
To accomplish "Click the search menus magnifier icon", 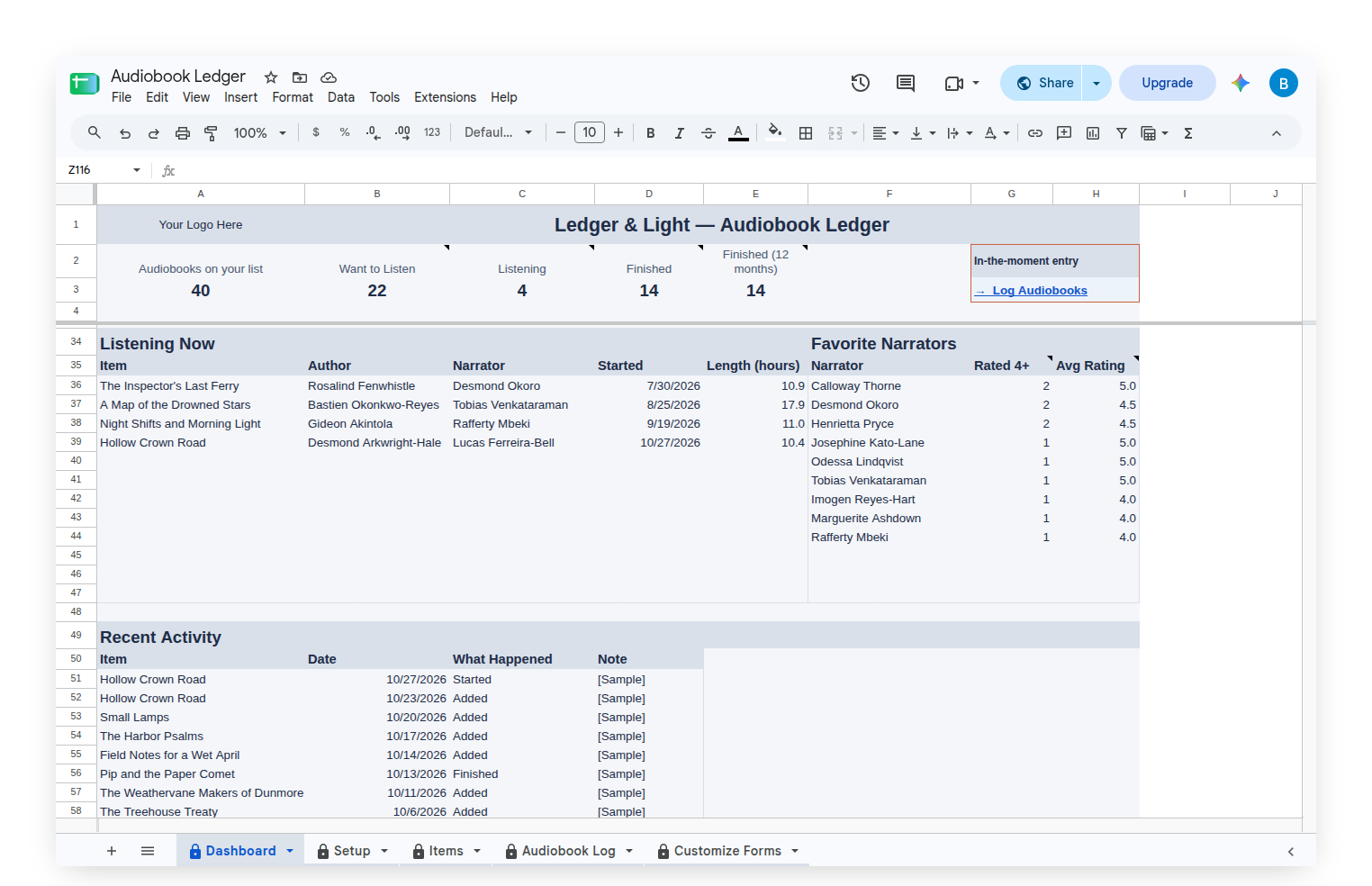I will [x=94, y=132].
